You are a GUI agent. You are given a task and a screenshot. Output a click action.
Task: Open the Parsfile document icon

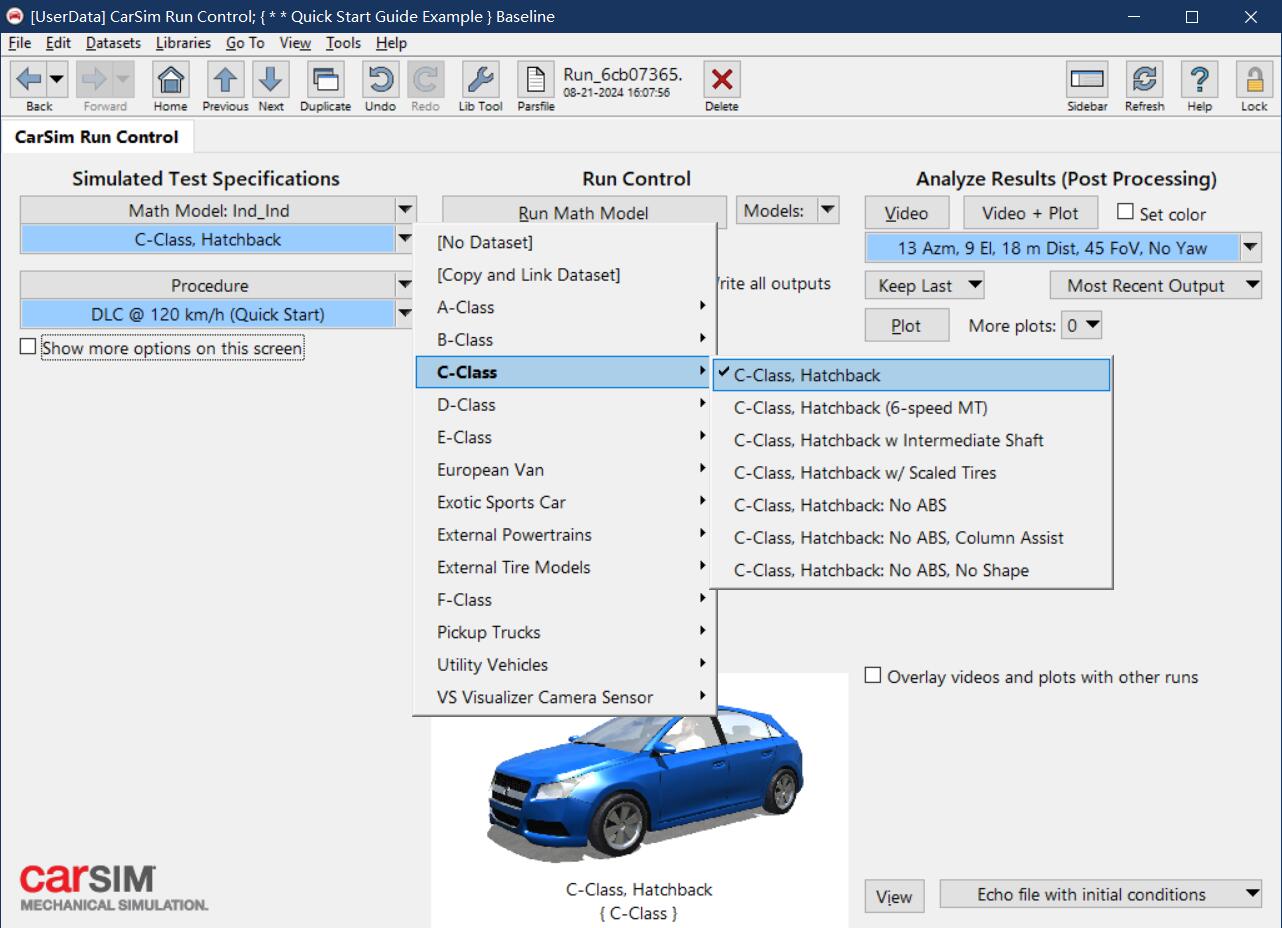click(536, 79)
